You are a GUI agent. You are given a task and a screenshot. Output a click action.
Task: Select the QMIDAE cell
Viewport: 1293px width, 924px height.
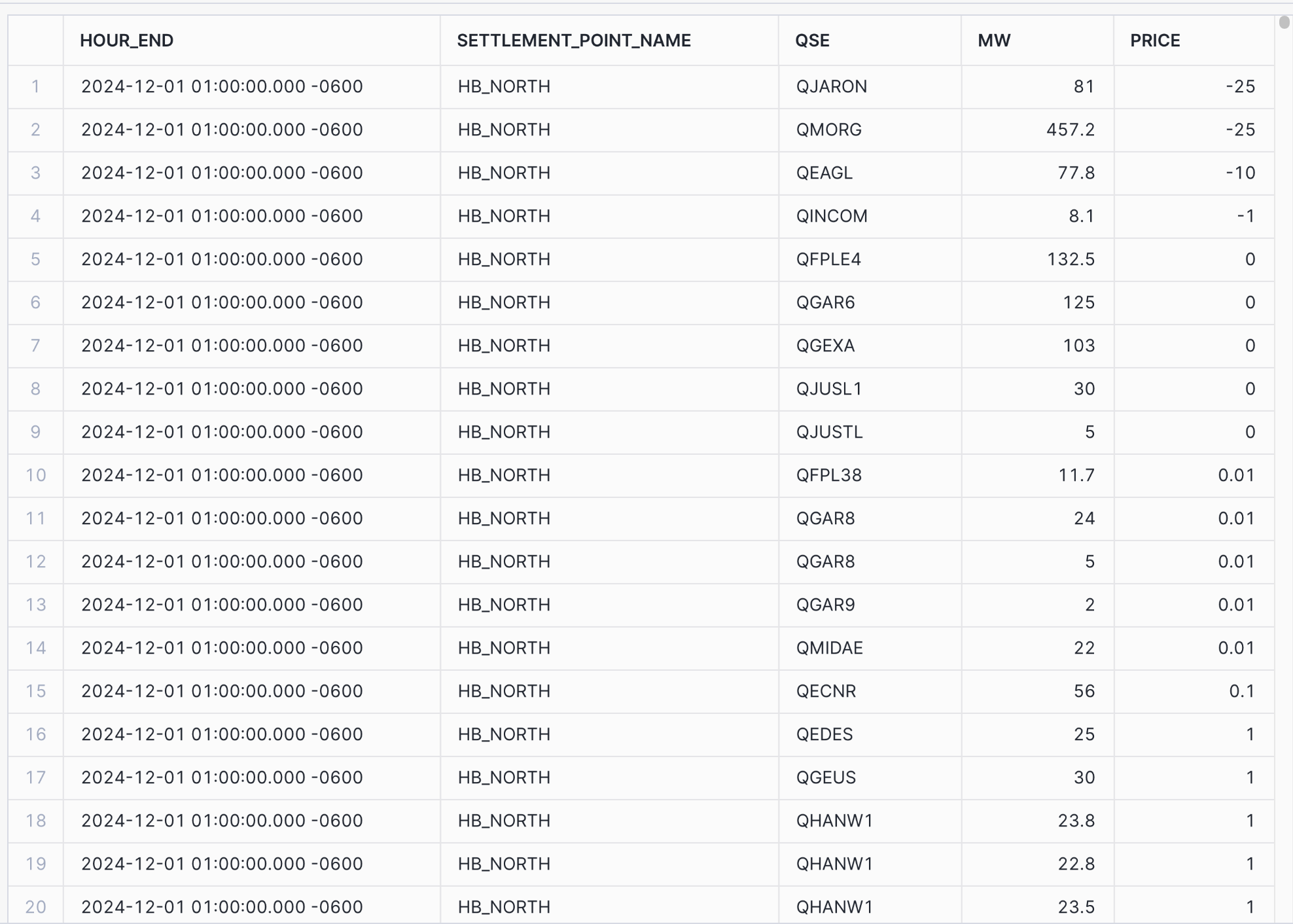pyautogui.click(x=829, y=648)
